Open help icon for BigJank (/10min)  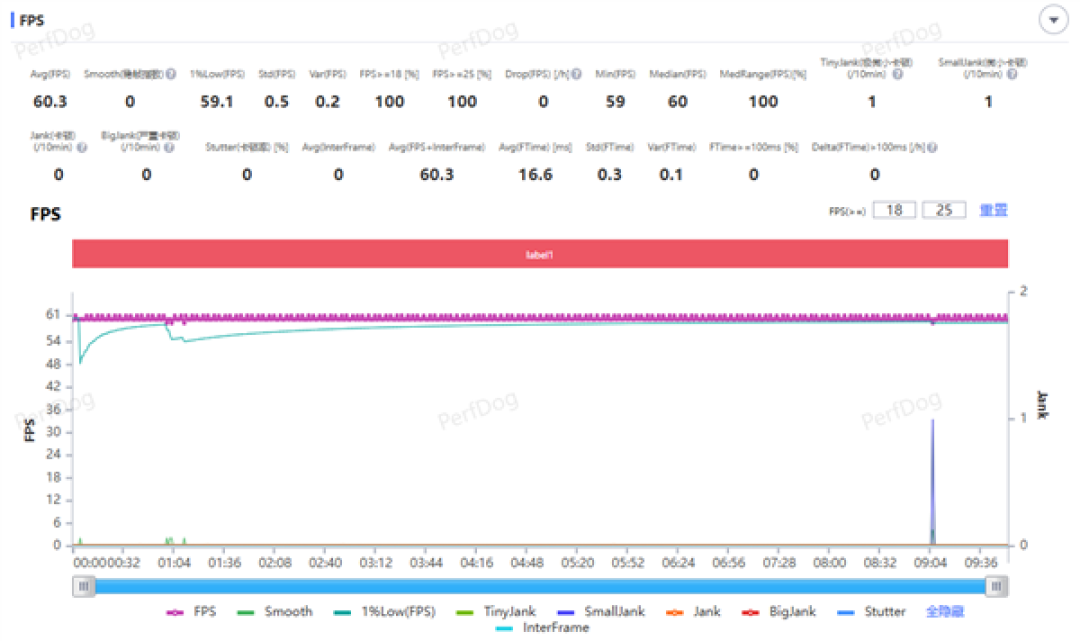tap(169, 147)
